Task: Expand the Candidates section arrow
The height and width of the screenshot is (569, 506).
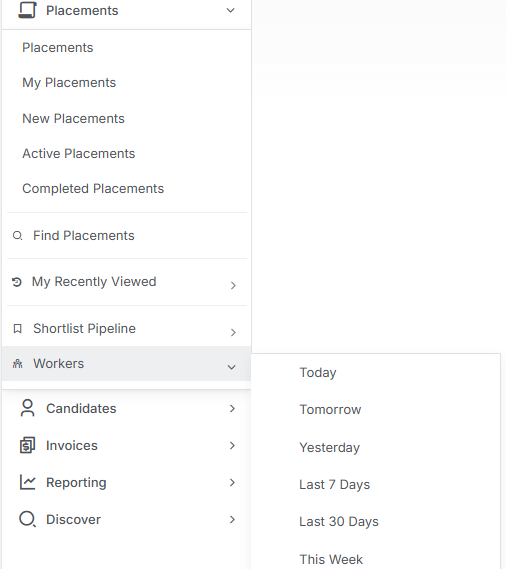Action: 232,409
